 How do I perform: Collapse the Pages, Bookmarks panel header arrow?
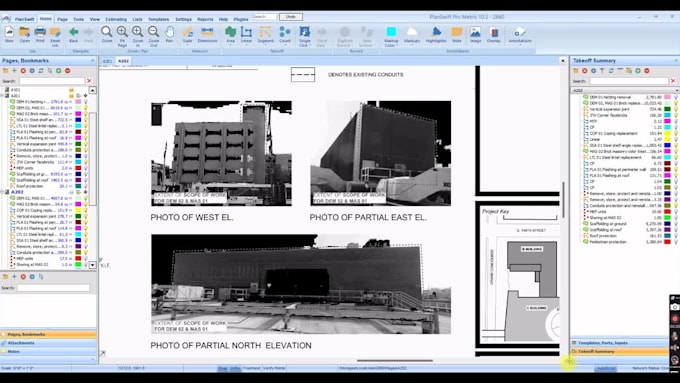pos(92,61)
